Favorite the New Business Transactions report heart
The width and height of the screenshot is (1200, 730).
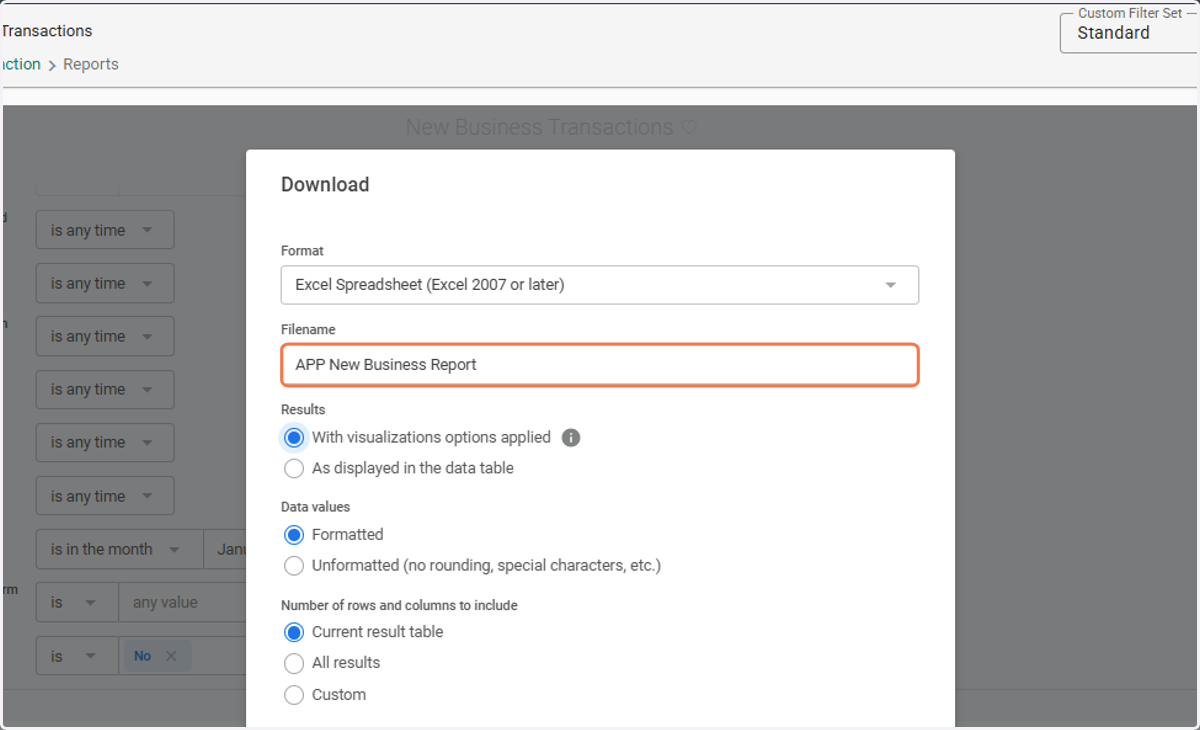tap(688, 128)
